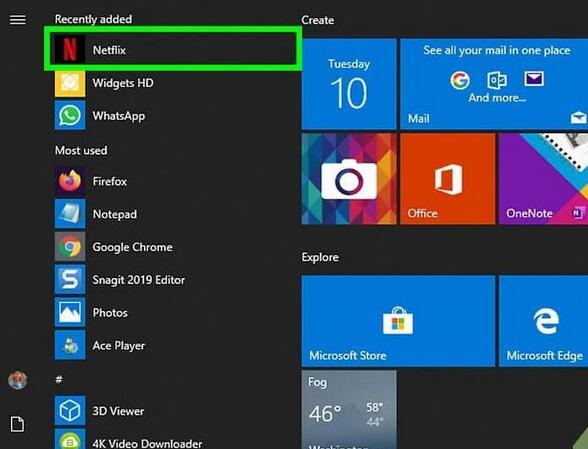Image resolution: width=588 pixels, height=449 pixels.
Task: Select the Netflix text label
Action: (x=109, y=50)
